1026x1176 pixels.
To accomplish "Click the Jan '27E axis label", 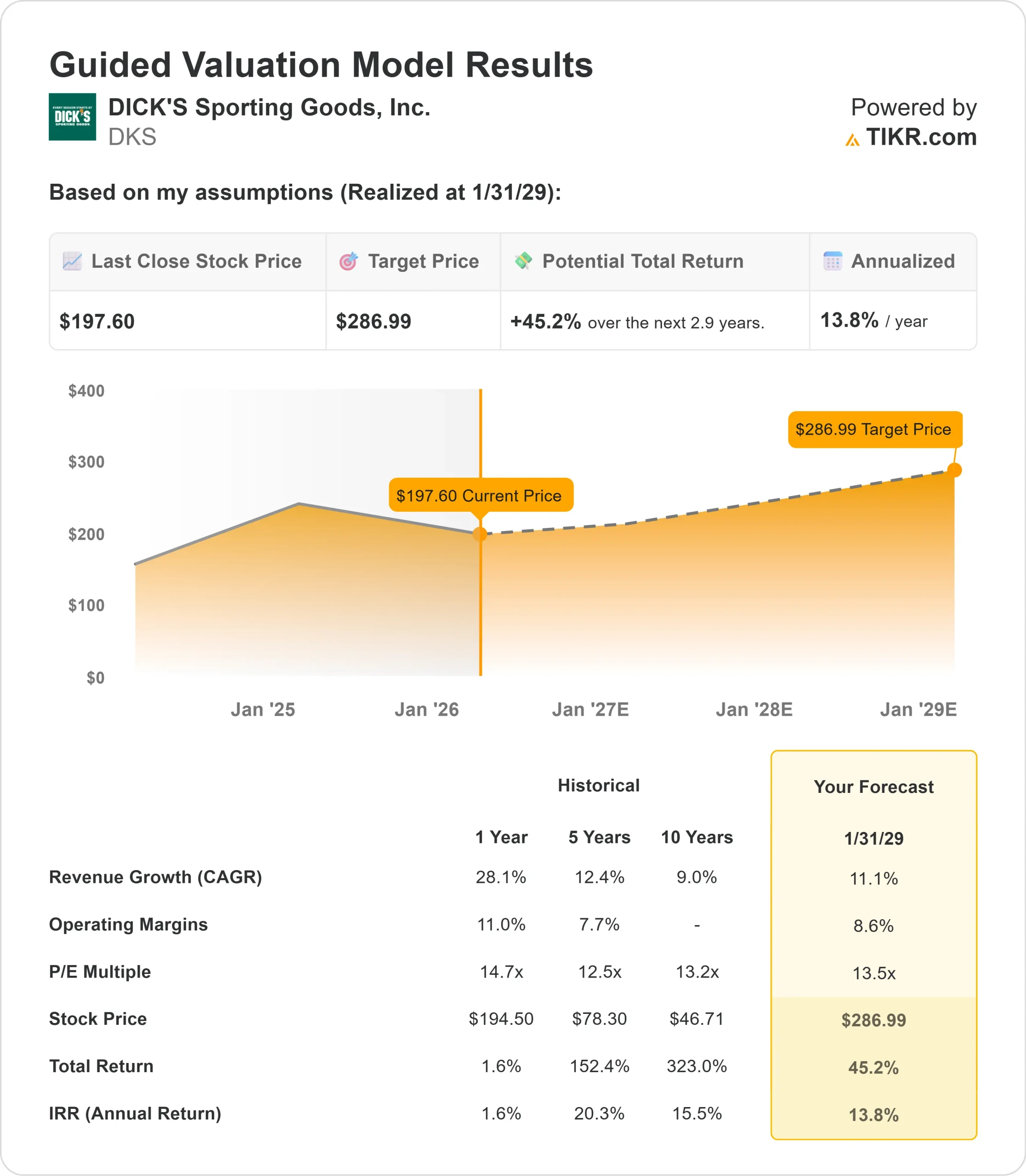I will pyautogui.click(x=590, y=709).
